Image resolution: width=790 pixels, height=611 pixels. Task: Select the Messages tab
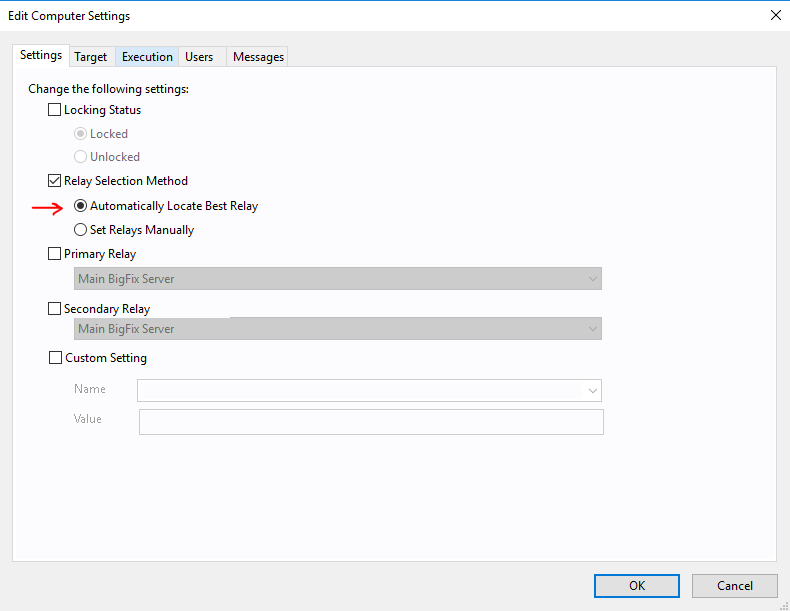pos(258,57)
